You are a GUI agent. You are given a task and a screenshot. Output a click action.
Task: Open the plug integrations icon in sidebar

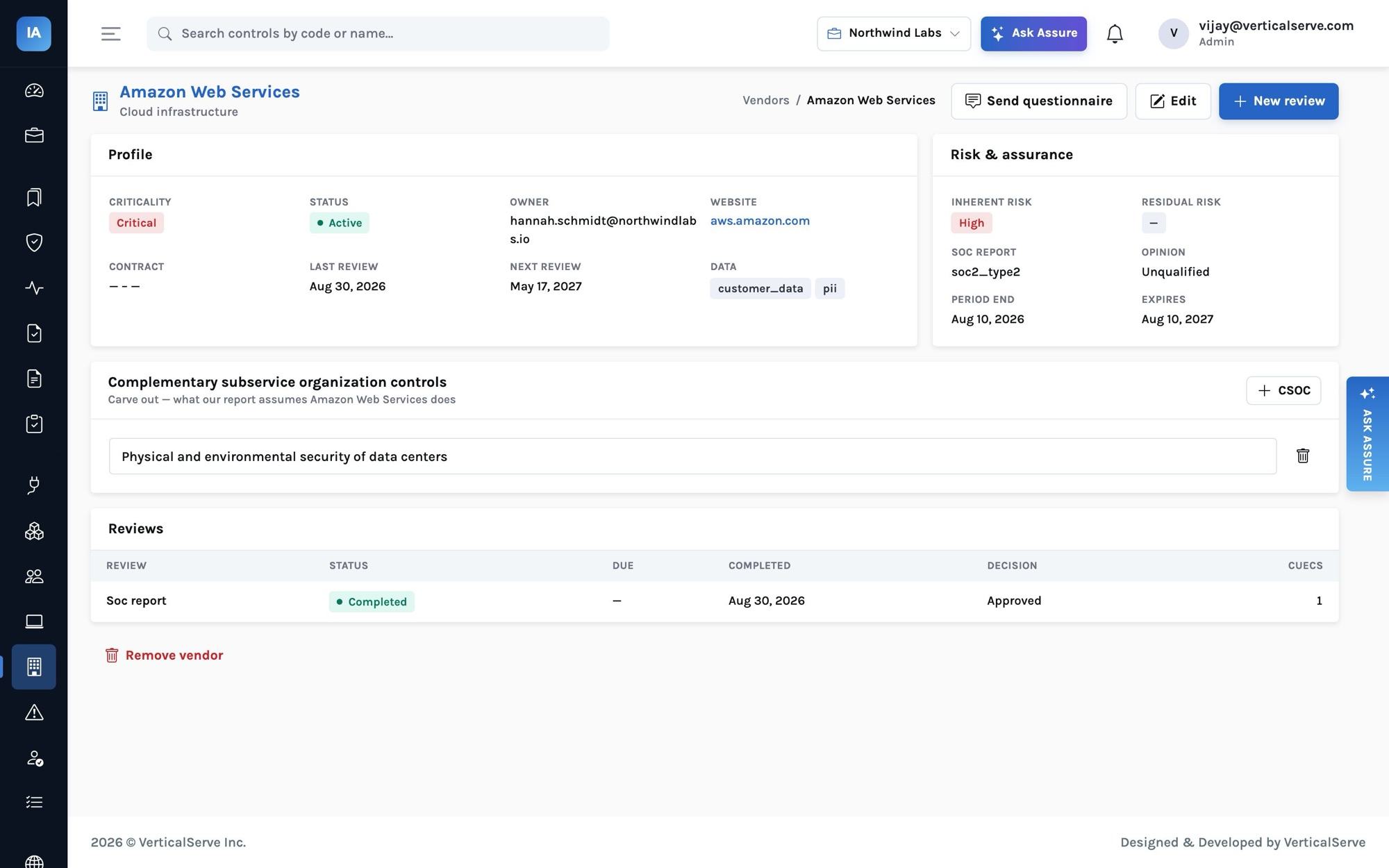point(34,485)
